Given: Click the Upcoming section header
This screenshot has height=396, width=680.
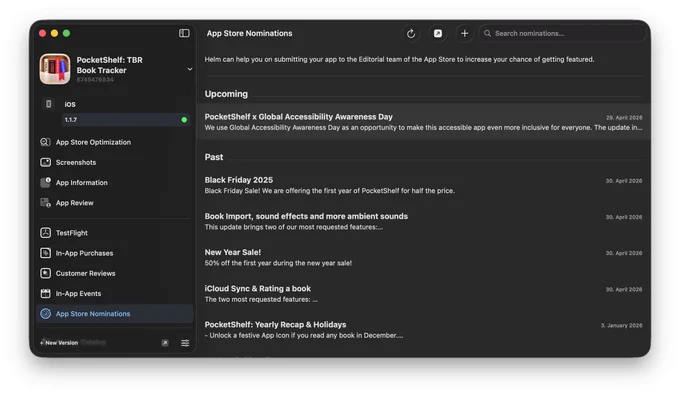Looking at the screenshot, I should [226, 94].
